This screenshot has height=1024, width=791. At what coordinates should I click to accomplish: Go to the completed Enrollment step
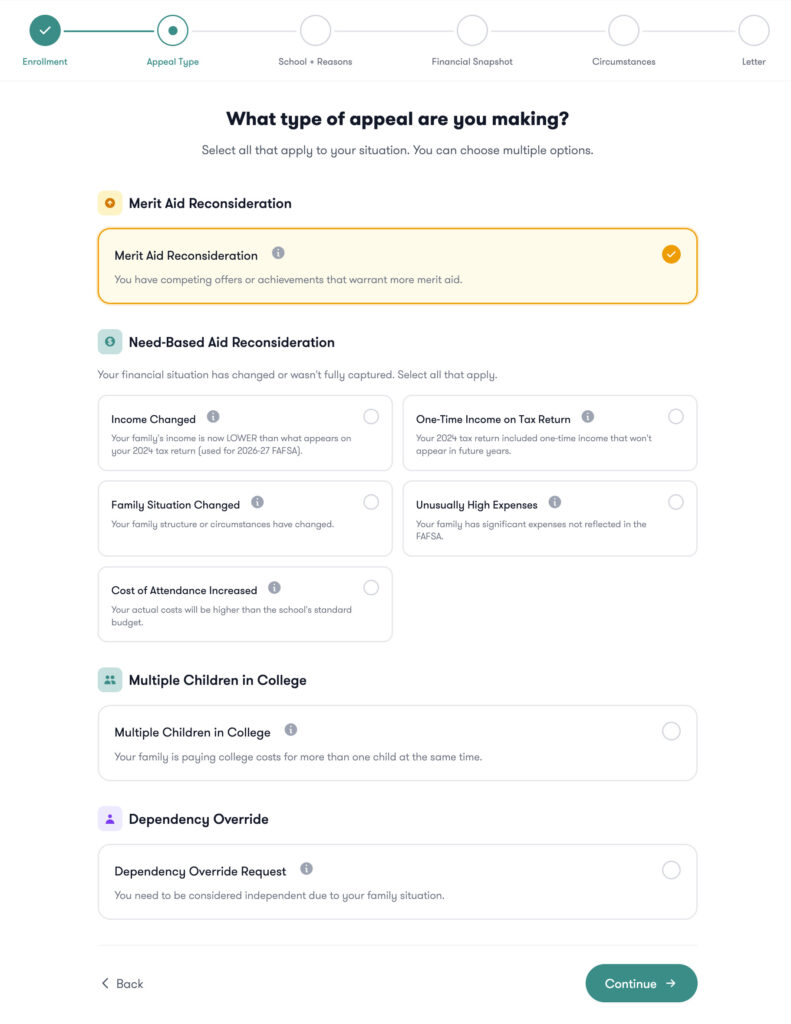pyautogui.click(x=45, y=31)
